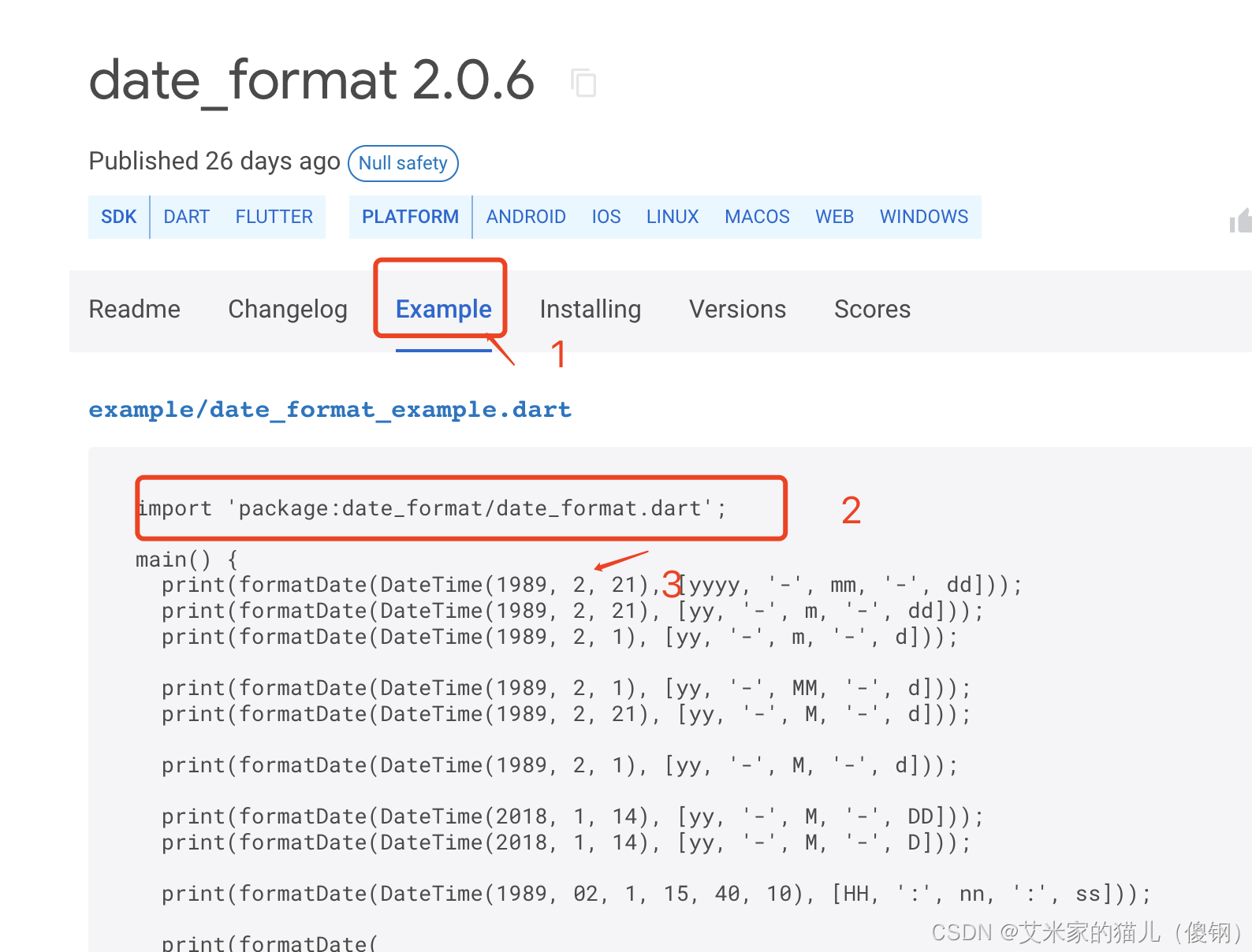The image size is (1252, 952).
Task: Select the Example tab
Action: tap(444, 309)
